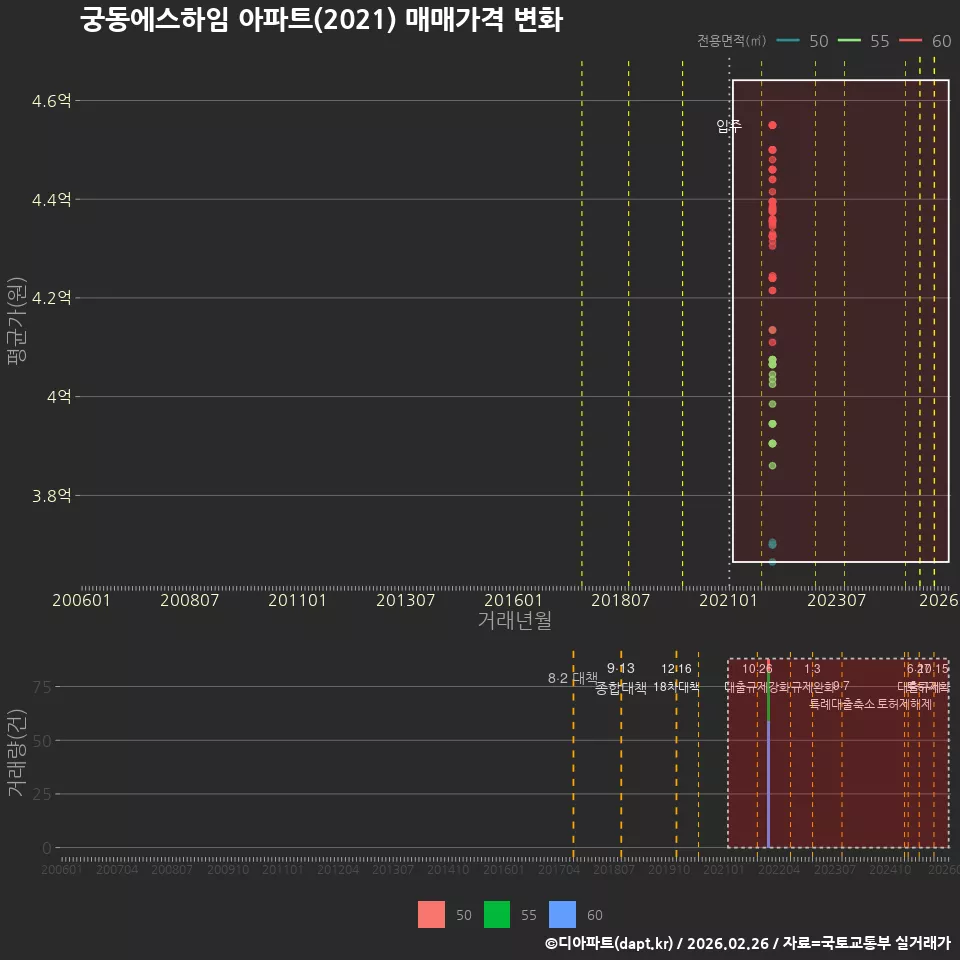
Task: Click the 202204 label on volume chart axis
Action: point(779,869)
